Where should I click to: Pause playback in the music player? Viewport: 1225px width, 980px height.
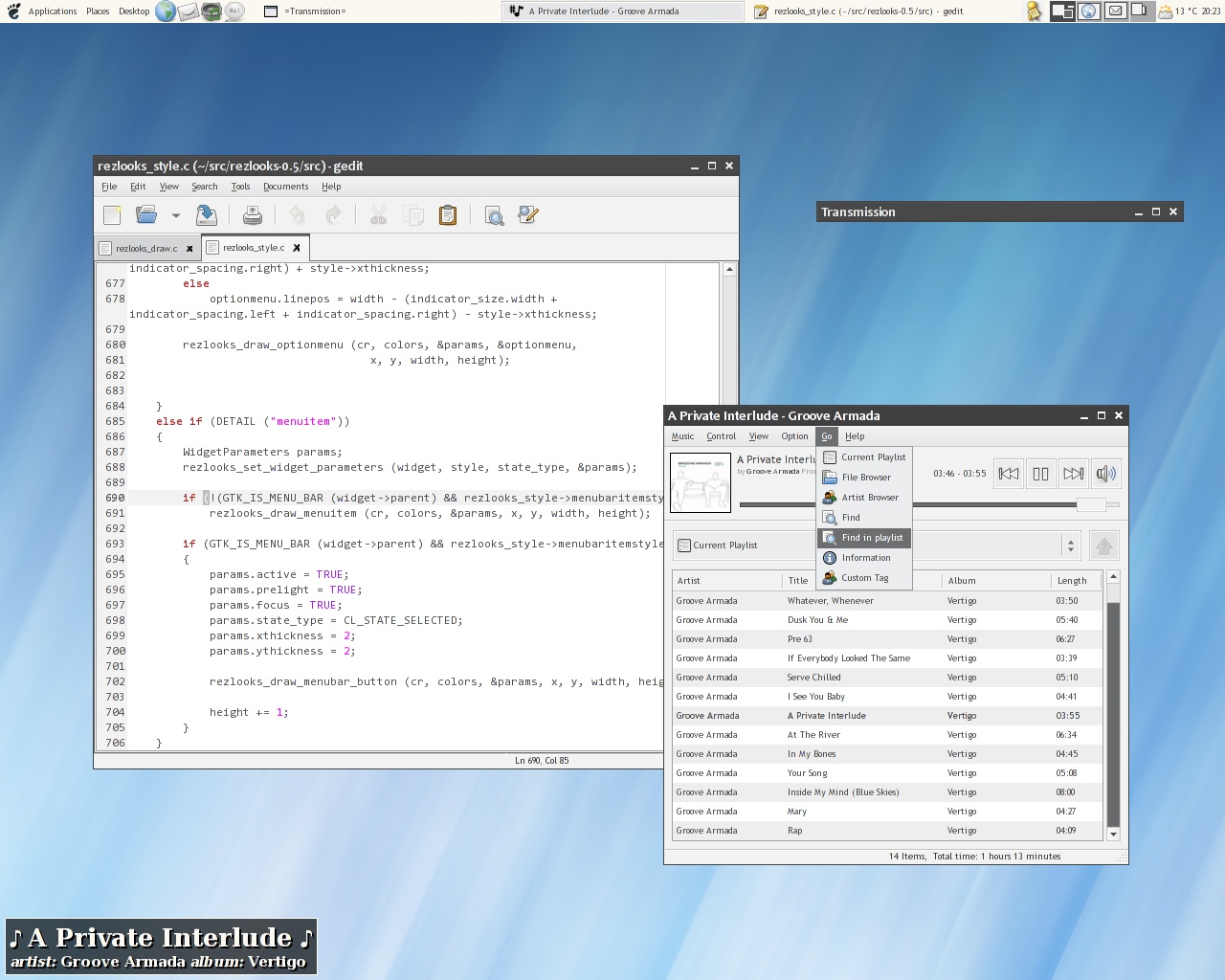1041,474
